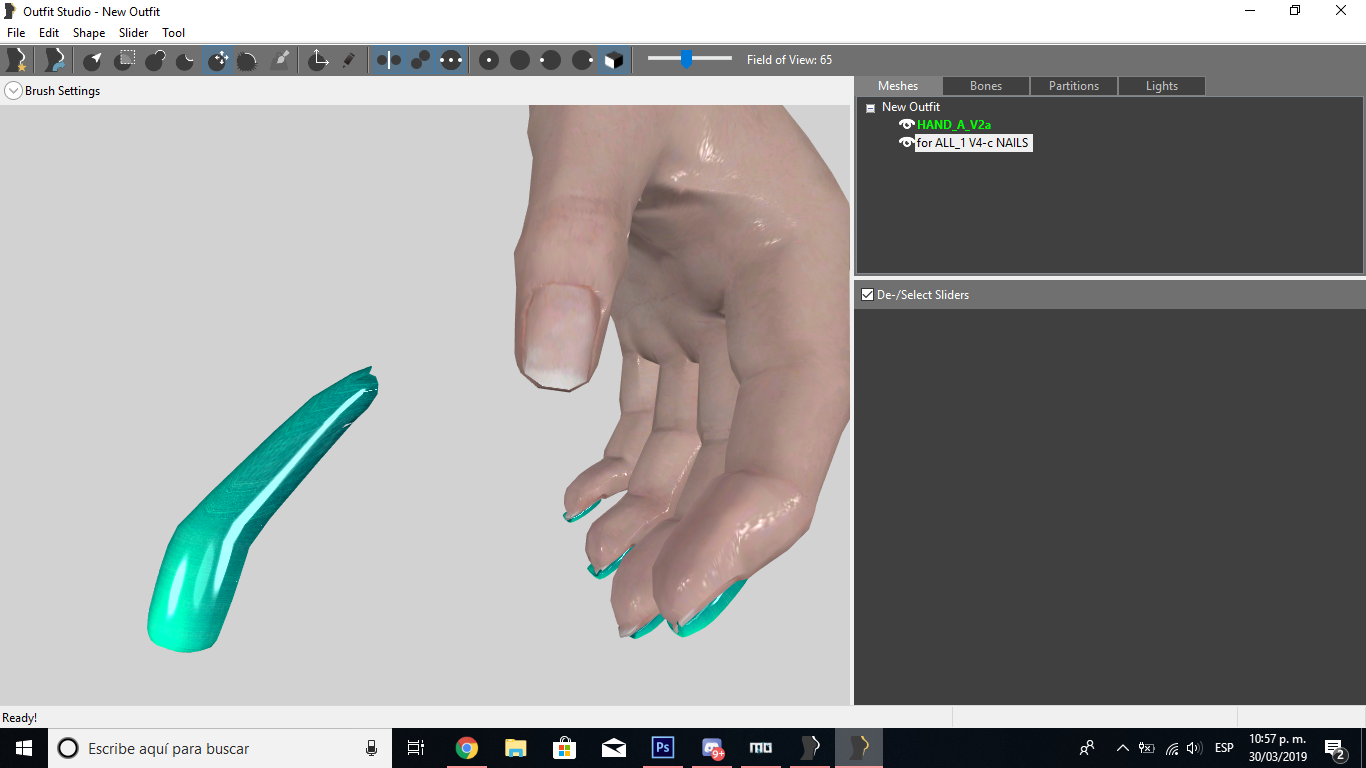
Task: Uncheck the De-/Select Sliders checkbox
Action: [867, 295]
